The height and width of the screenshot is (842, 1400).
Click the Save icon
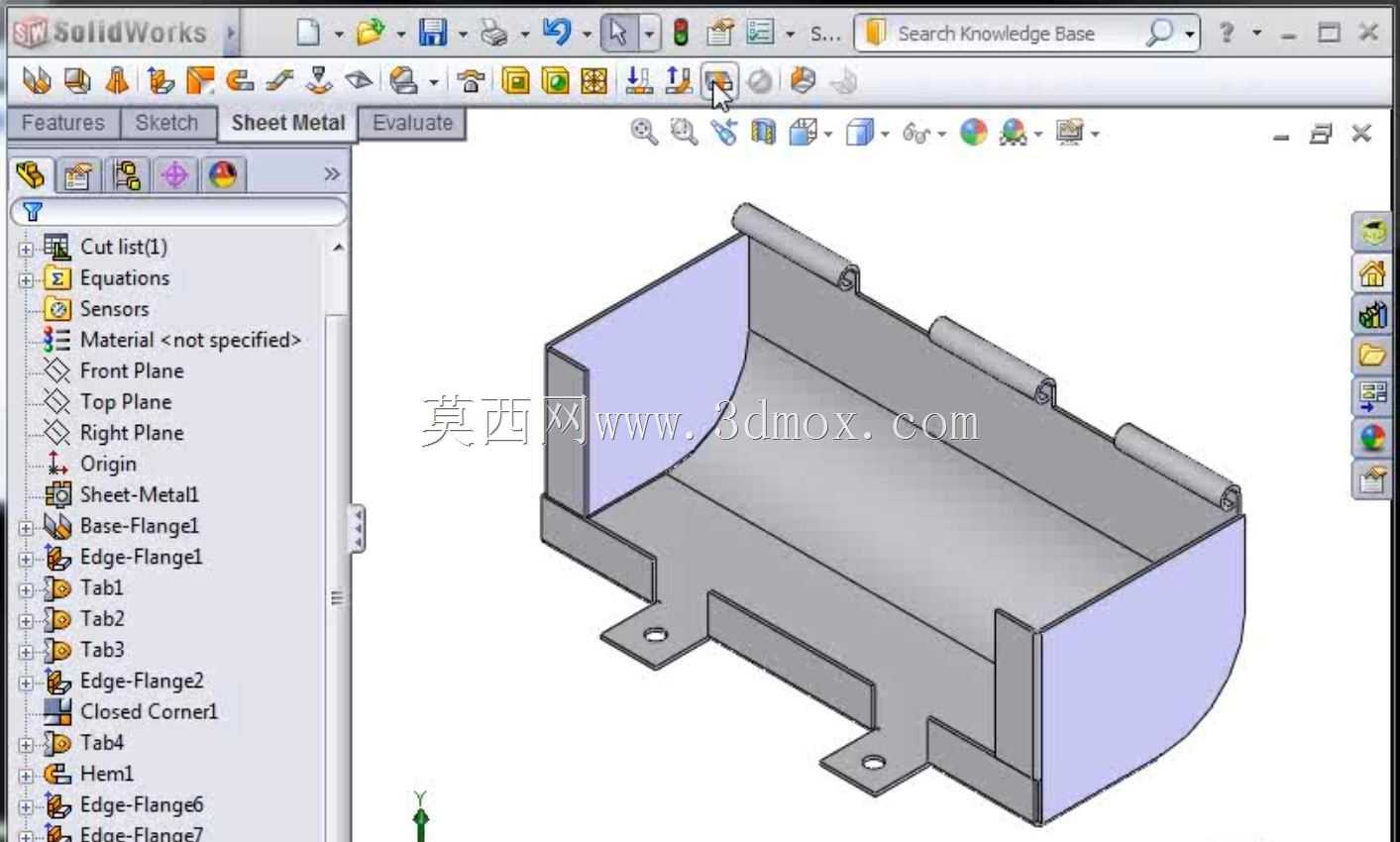(433, 33)
